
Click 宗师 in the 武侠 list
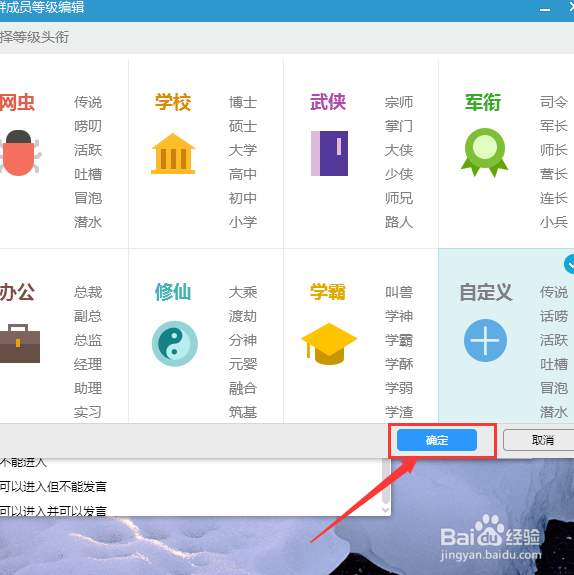tap(399, 102)
